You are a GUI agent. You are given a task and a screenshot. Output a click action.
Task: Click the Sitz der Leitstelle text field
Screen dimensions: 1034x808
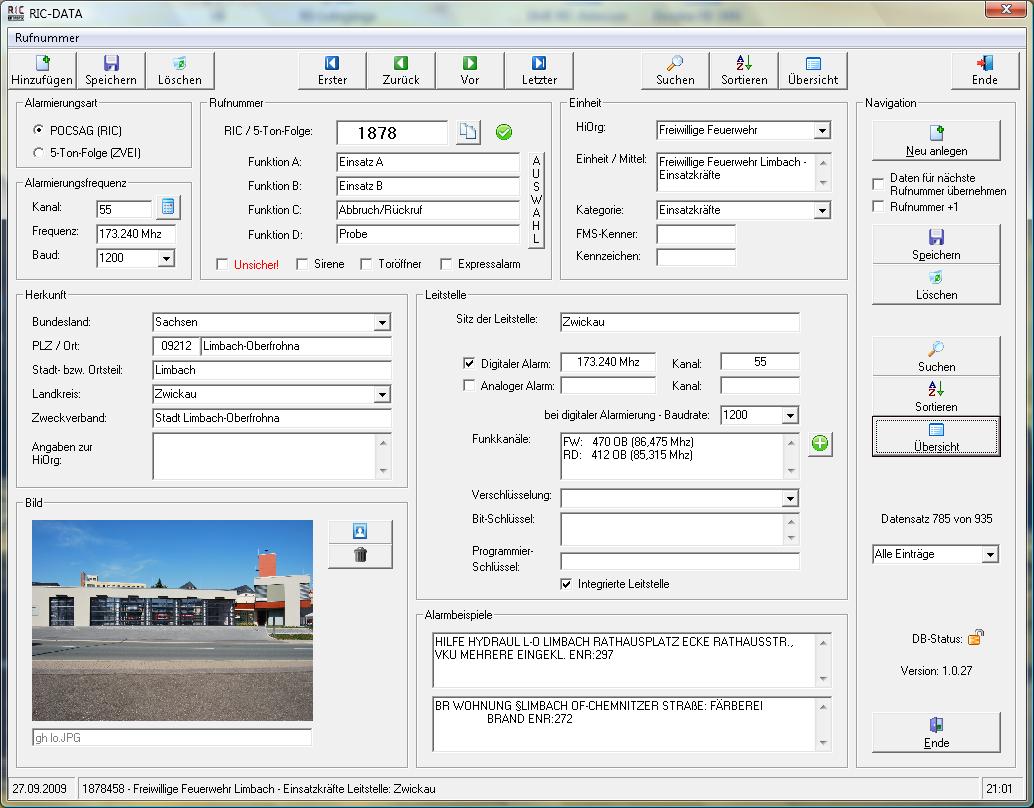(679, 322)
